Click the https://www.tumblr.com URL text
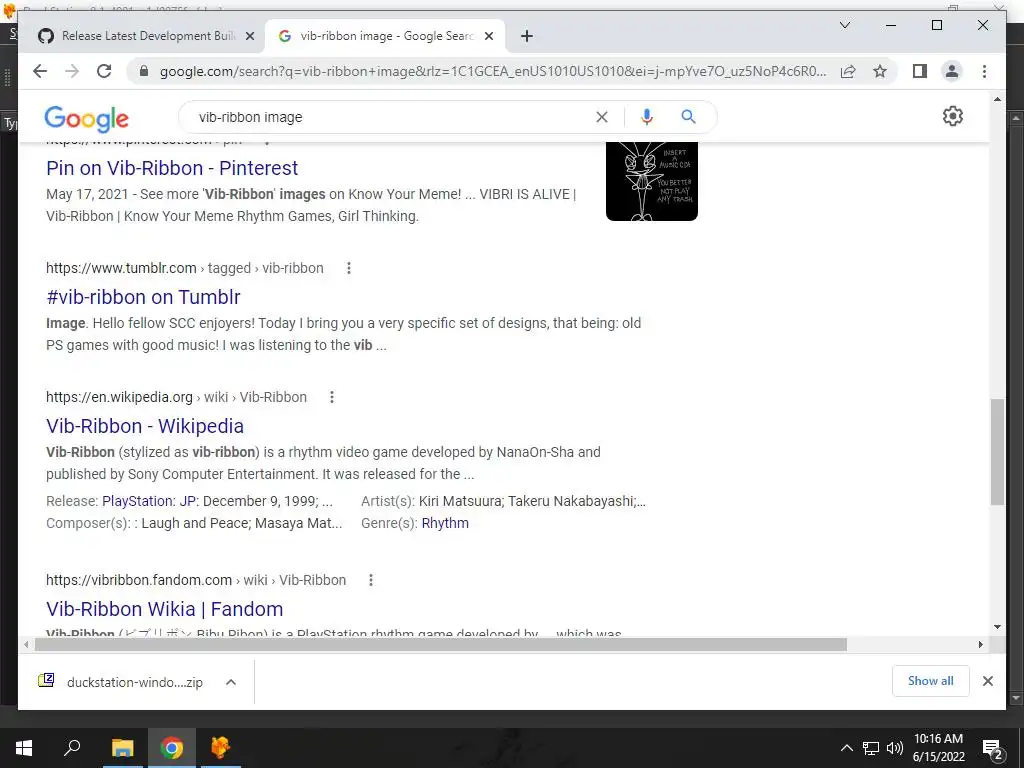 click(121, 268)
